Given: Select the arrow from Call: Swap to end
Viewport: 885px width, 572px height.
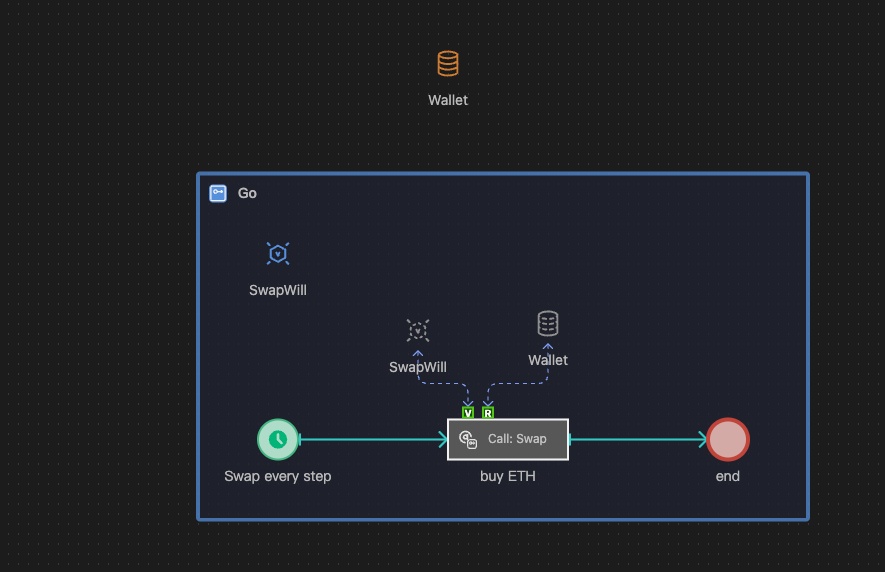Looking at the screenshot, I should [638, 439].
